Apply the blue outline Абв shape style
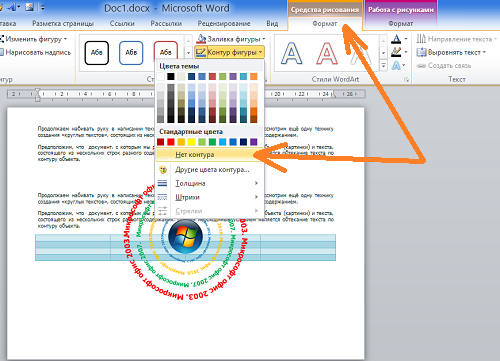 (x=131, y=52)
